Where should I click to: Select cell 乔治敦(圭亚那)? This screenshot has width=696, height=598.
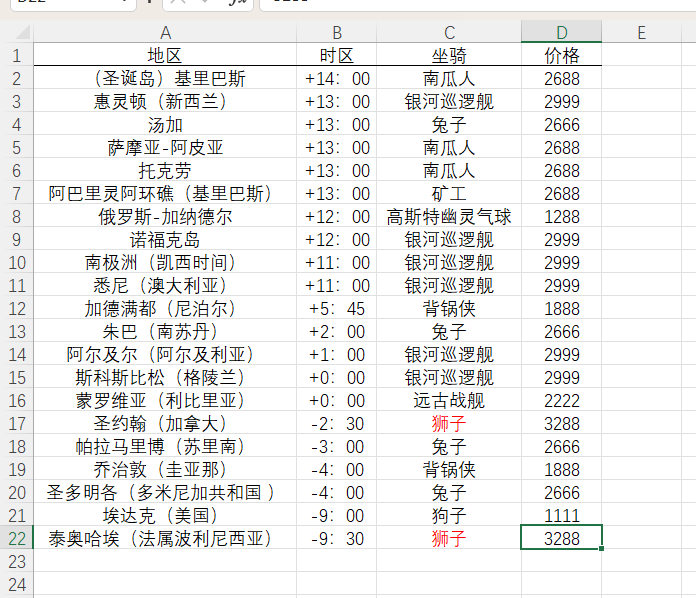point(165,470)
